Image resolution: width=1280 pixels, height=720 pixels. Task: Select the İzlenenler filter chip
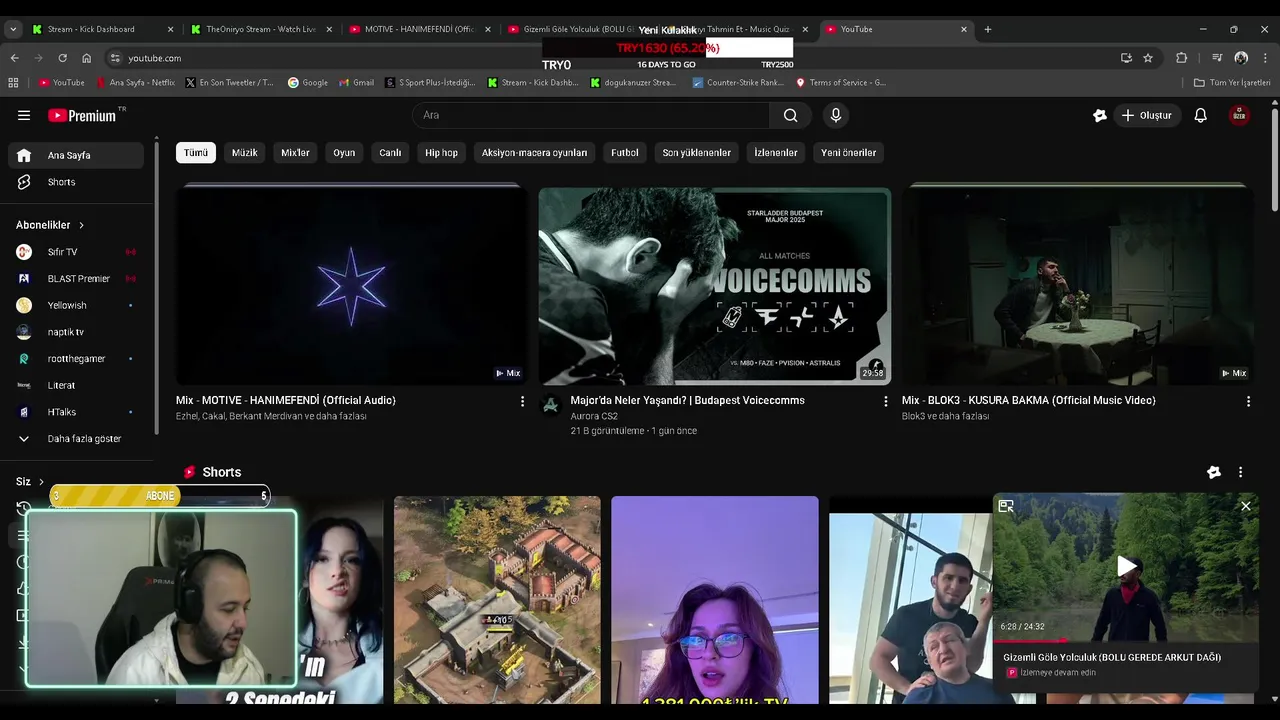(776, 153)
